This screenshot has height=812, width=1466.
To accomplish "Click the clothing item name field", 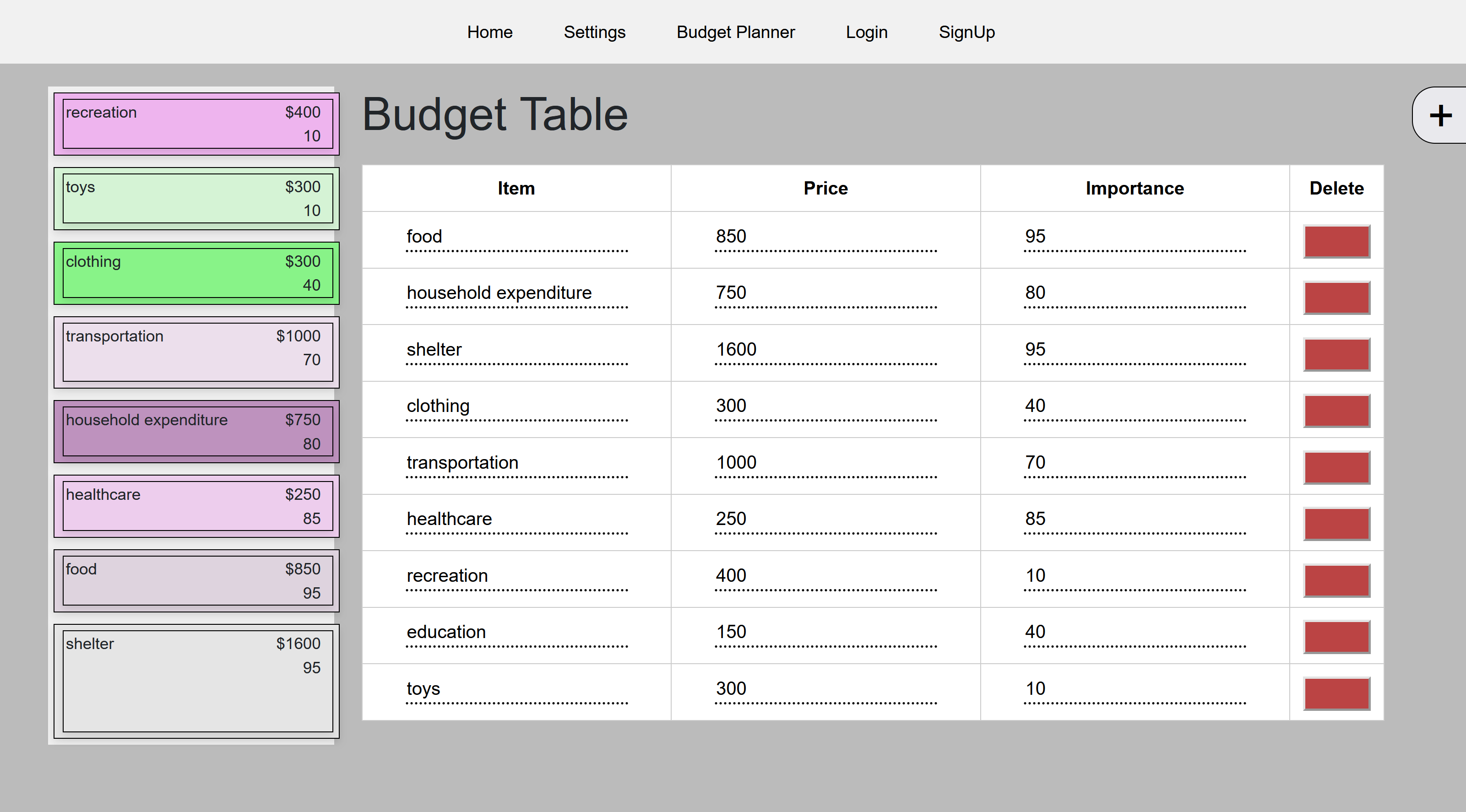I will click(516, 406).
